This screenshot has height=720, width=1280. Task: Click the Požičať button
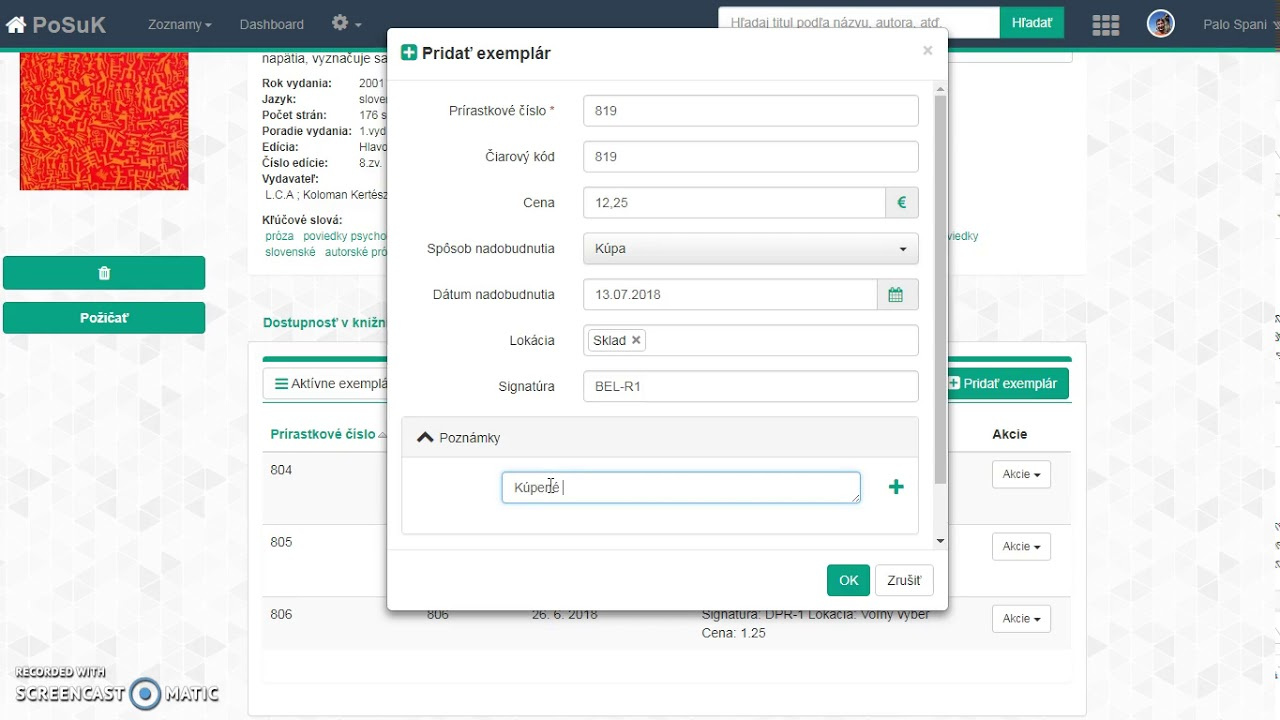click(104, 318)
